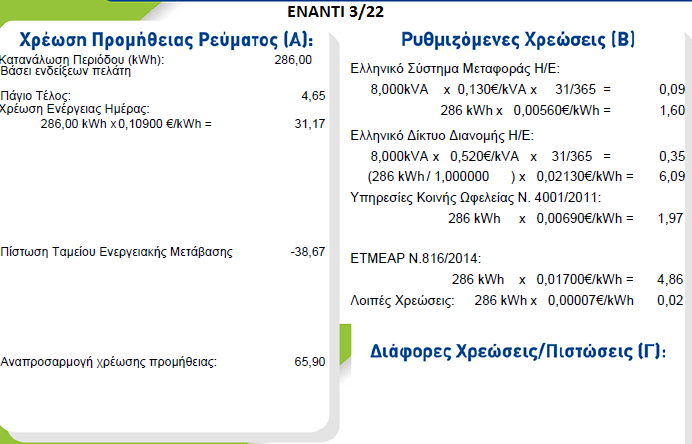Click formula 286,00 kWh x 0,10900 €/kWh
Screen dimensions: 692x444
(x=126, y=124)
